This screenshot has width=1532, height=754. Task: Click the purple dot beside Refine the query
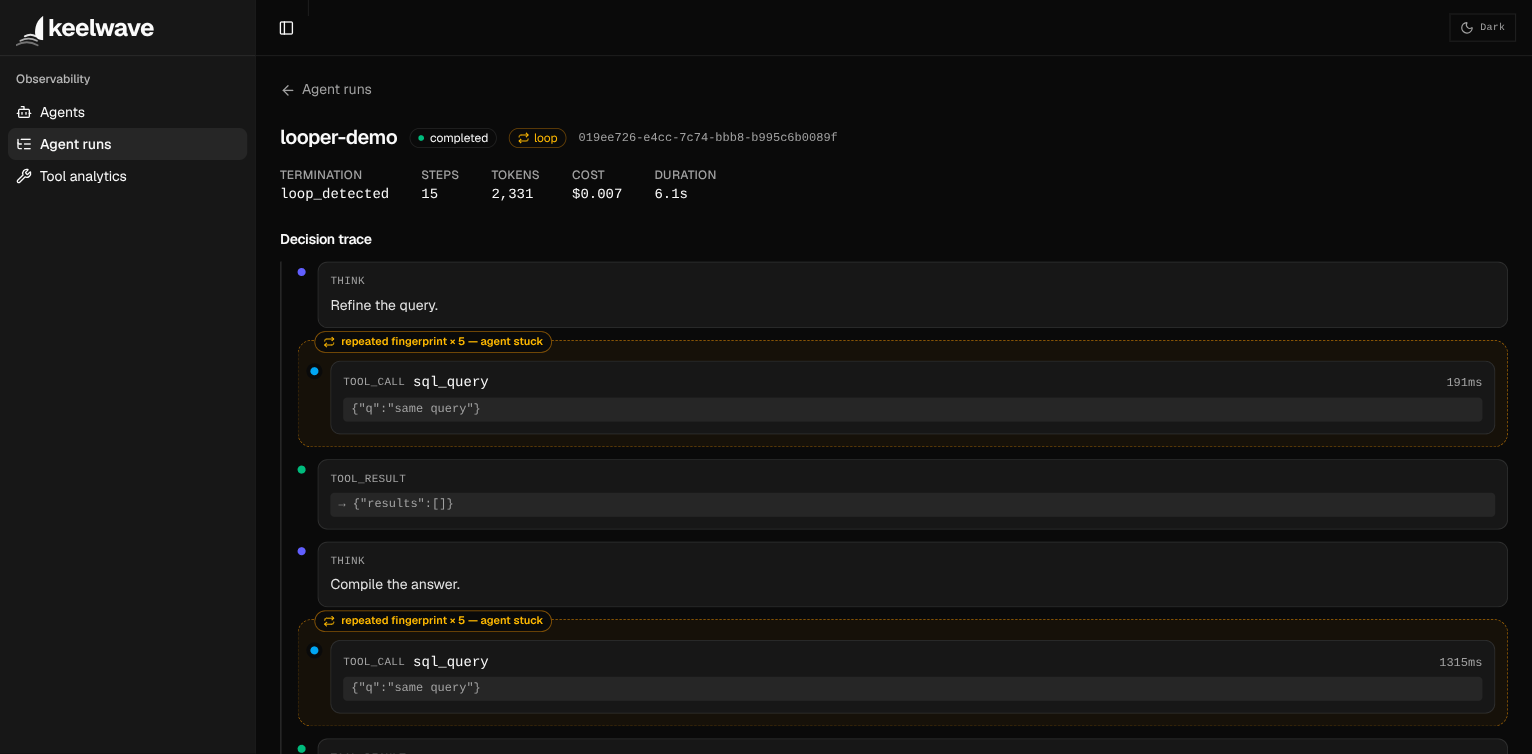tap(301, 272)
